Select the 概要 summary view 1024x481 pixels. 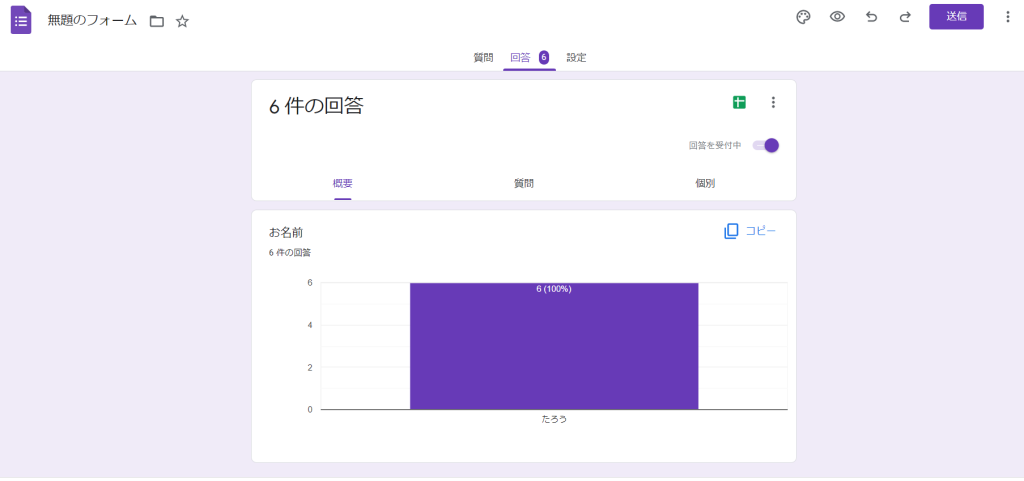pos(342,184)
